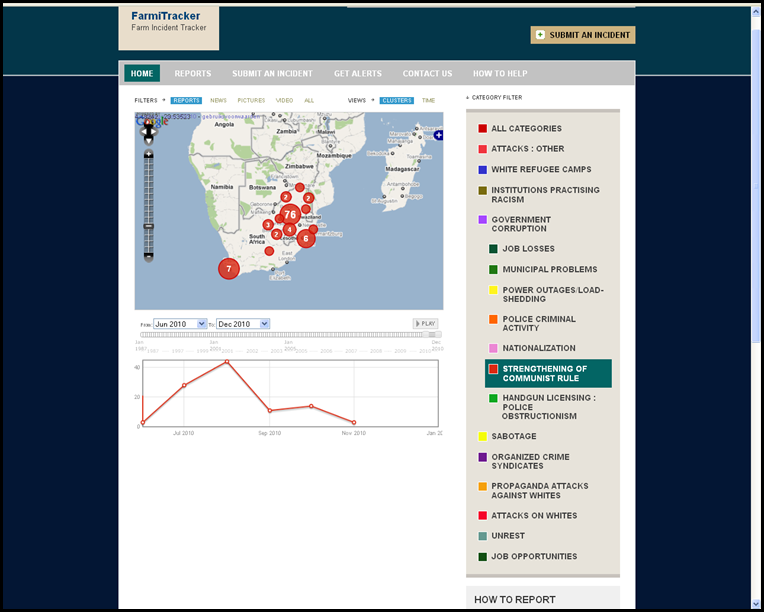Click the map pan arrows control
Screen dimensions: 764x612
click(x=149, y=132)
